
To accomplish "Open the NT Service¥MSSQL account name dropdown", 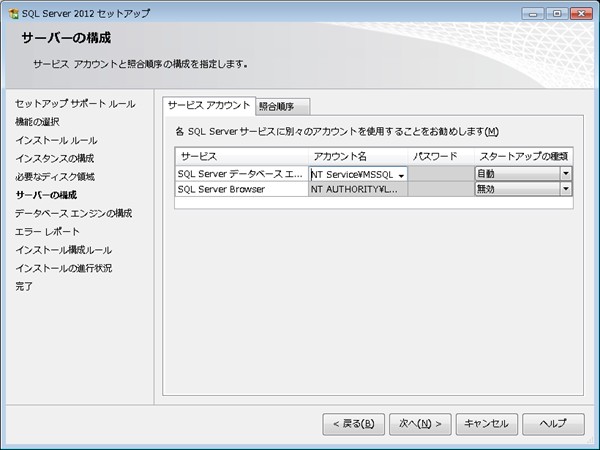I will [401, 175].
